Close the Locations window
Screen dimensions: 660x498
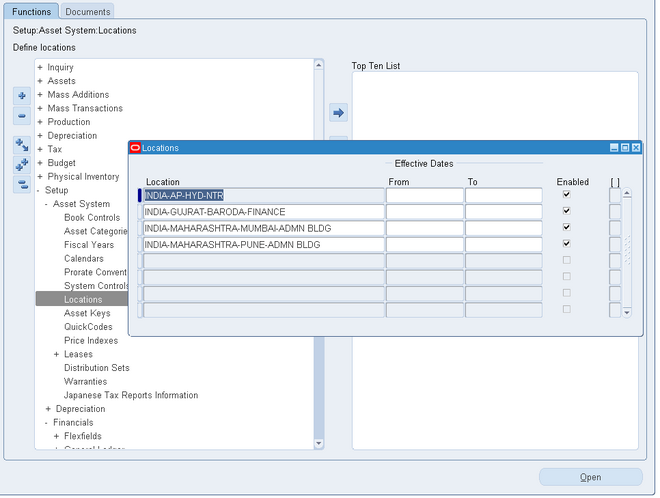(636, 148)
